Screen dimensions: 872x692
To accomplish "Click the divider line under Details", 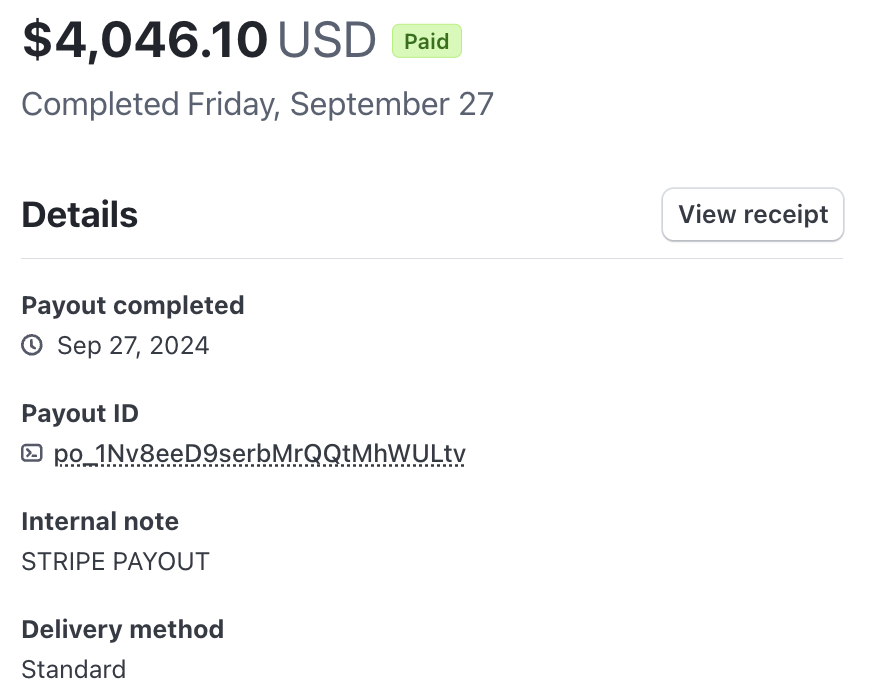I will click(x=432, y=259).
